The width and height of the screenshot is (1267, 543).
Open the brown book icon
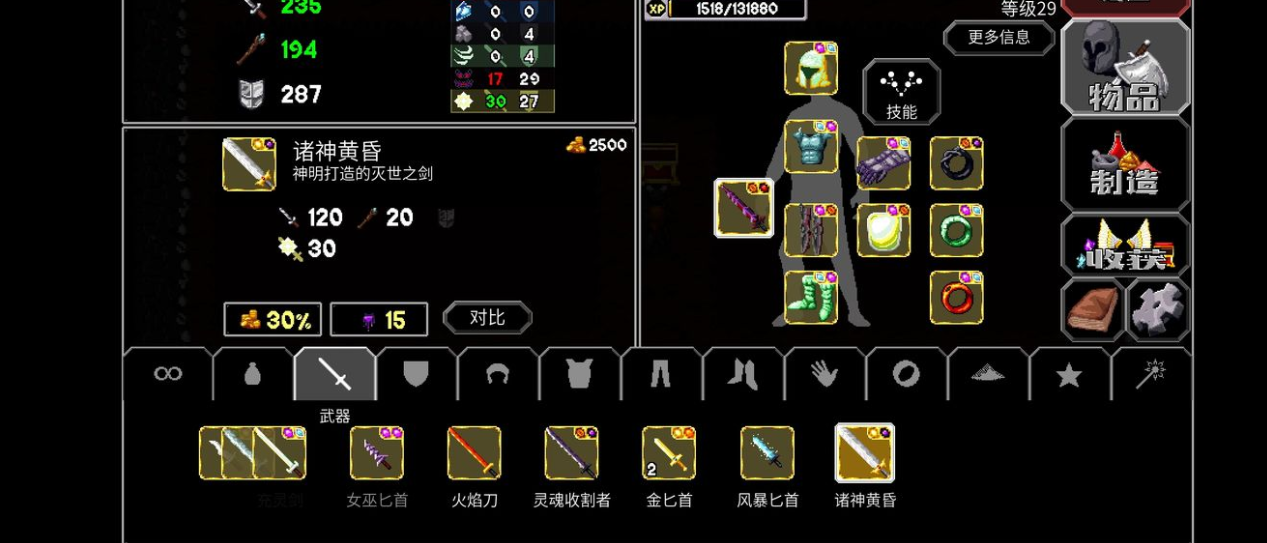click(x=1093, y=309)
